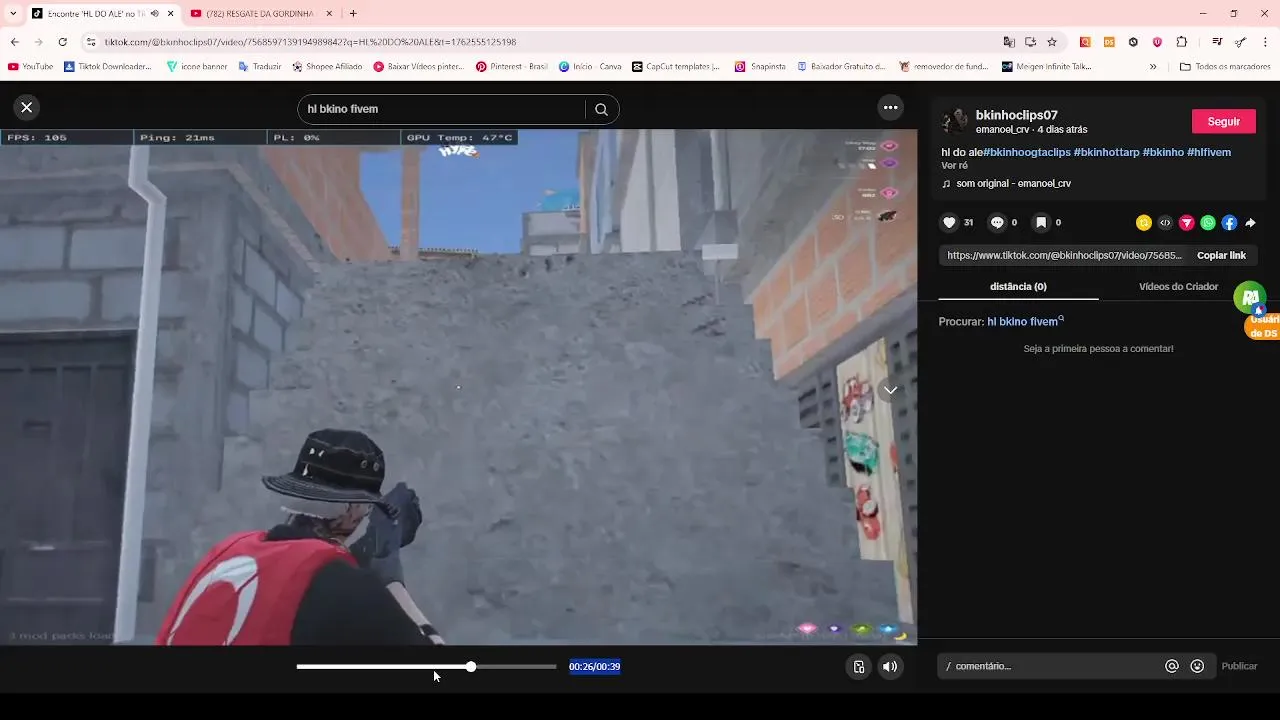Click the TikTok search box with hl bkino fivem

coord(441,109)
